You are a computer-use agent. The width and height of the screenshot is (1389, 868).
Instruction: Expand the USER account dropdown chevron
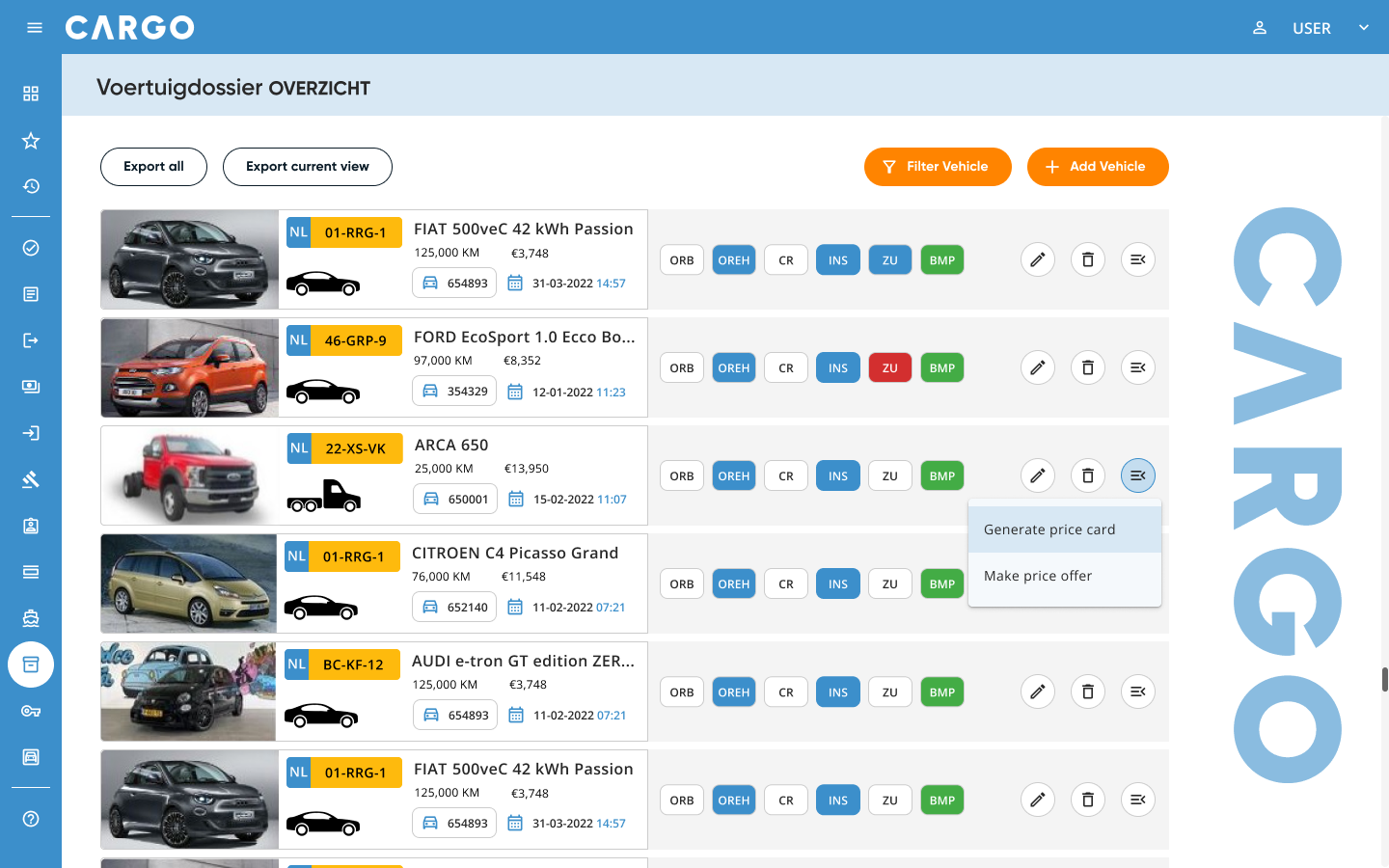click(x=1363, y=28)
